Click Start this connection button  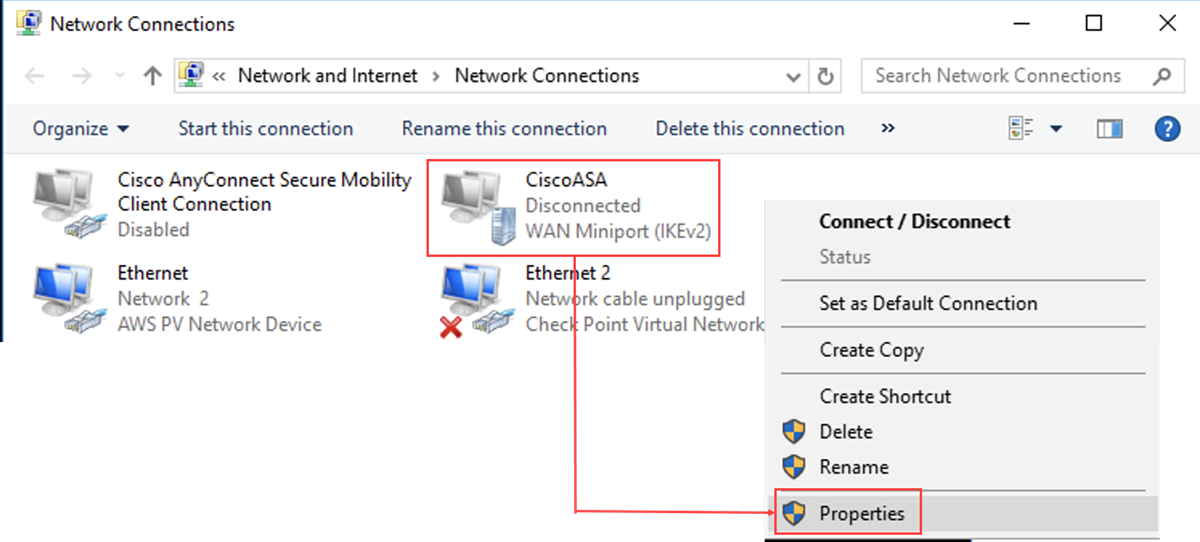click(265, 129)
